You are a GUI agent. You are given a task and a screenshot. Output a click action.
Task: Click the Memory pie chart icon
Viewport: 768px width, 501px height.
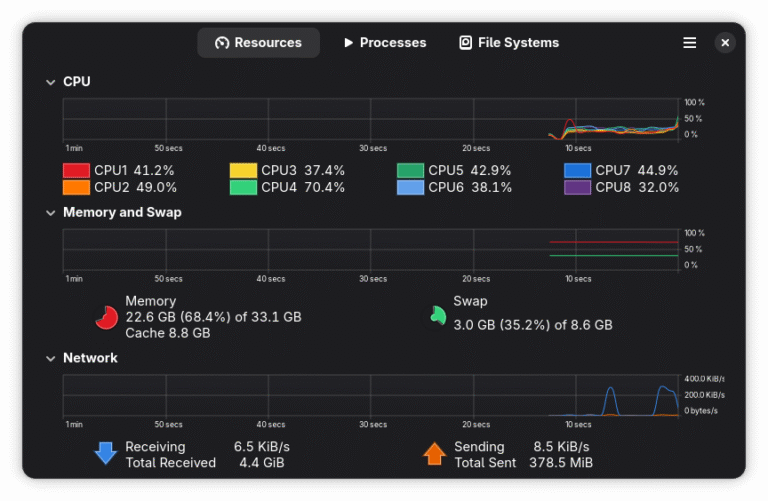106,317
